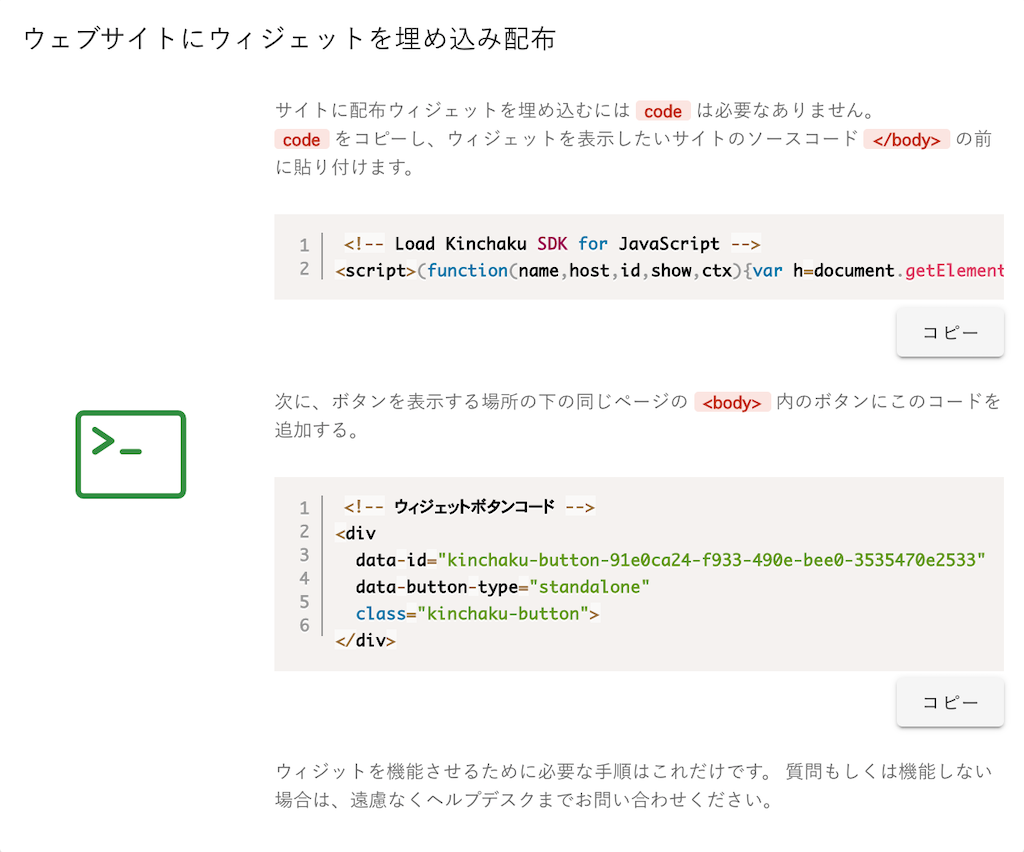Click the green terminal prompt icon

tap(131, 454)
